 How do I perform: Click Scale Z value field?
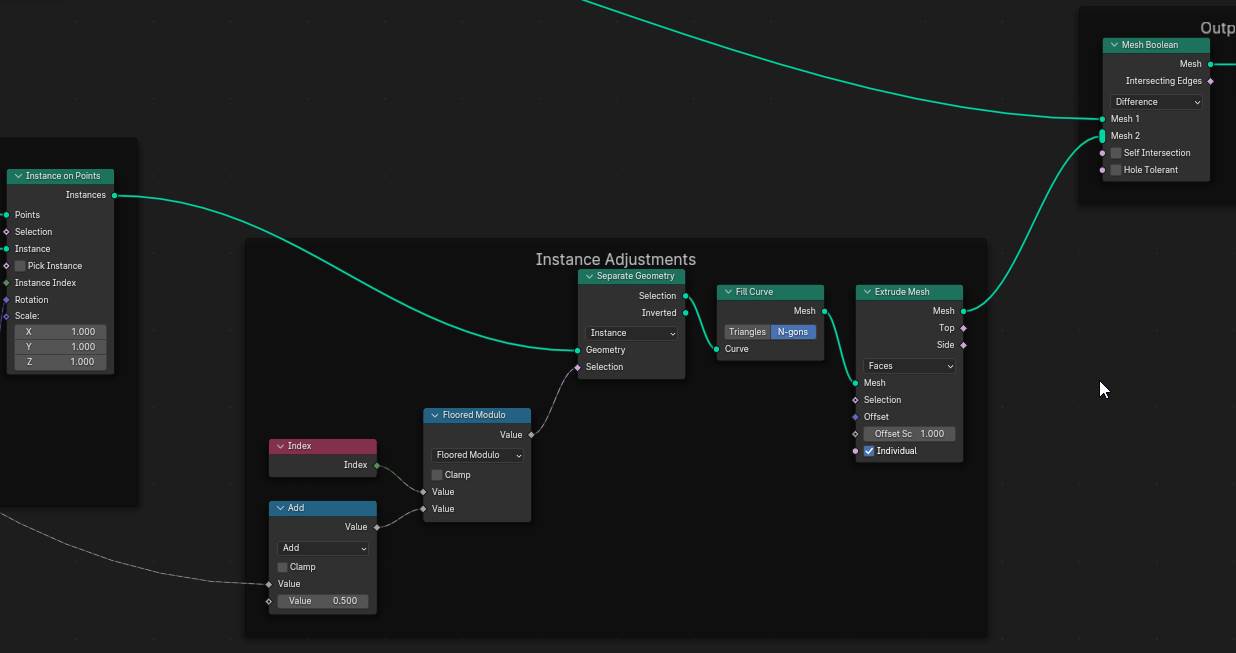(60, 362)
